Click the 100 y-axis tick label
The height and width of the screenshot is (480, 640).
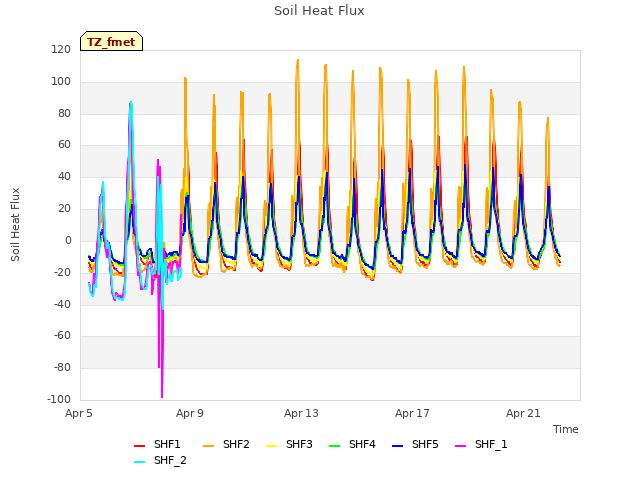pos(61,82)
